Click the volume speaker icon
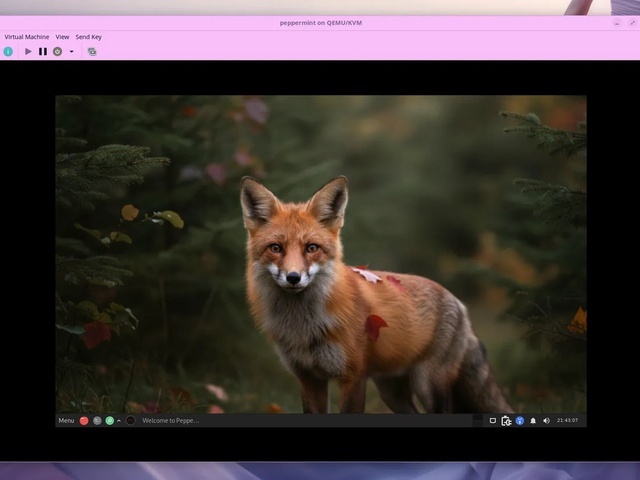The width and height of the screenshot is (640, 480). click(546, 420)
